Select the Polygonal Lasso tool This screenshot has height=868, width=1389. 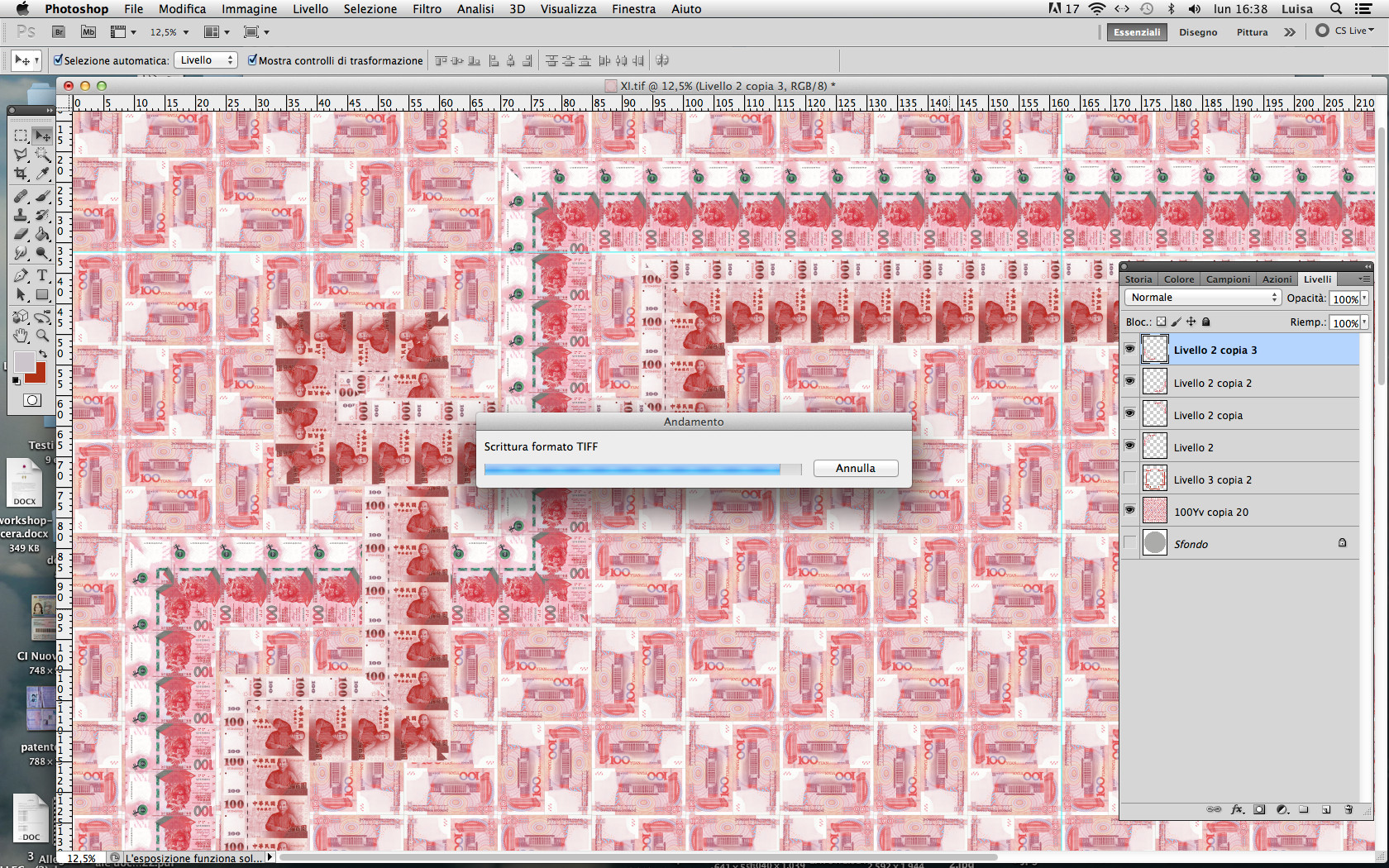pos(21,155)
